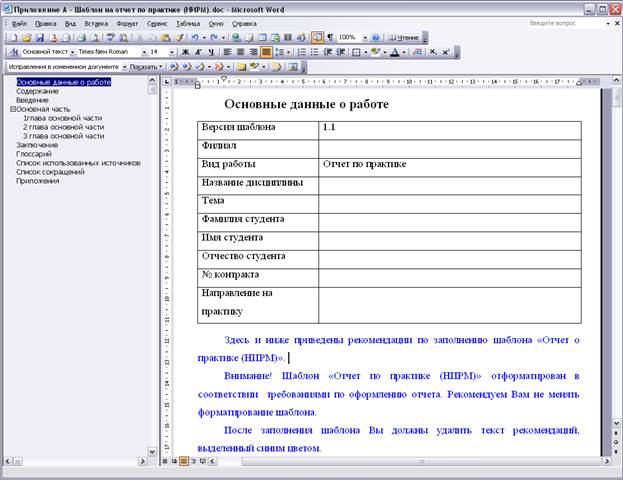Click the Highlight marker icon

(374, 51)
